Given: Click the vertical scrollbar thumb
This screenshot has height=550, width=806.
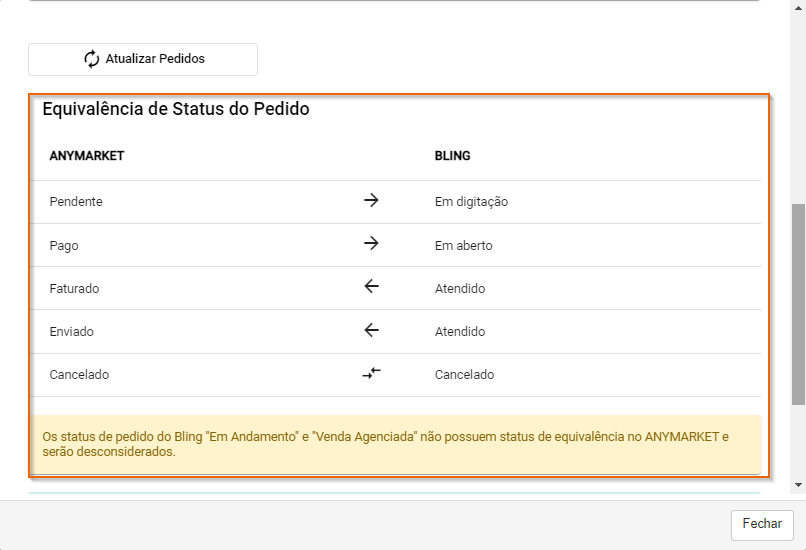Looking at the screenshot, I should click(x=798, y=304).
